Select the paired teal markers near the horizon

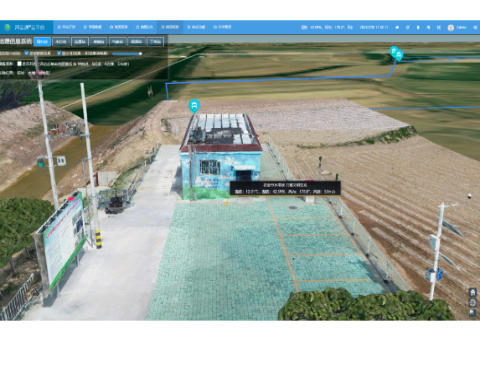(396, 53)
